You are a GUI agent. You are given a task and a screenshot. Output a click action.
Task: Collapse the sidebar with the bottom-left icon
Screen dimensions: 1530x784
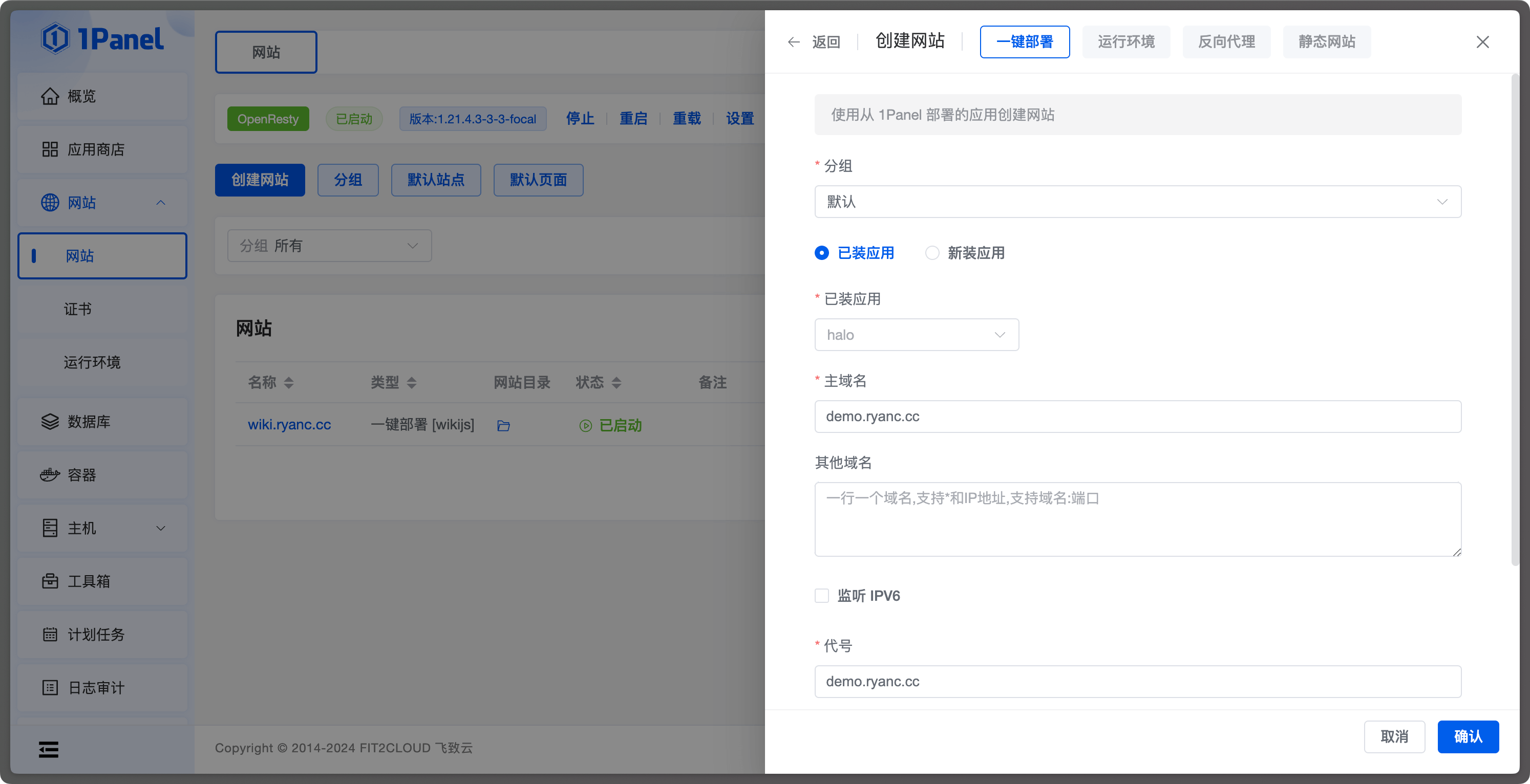coord(49,749)
